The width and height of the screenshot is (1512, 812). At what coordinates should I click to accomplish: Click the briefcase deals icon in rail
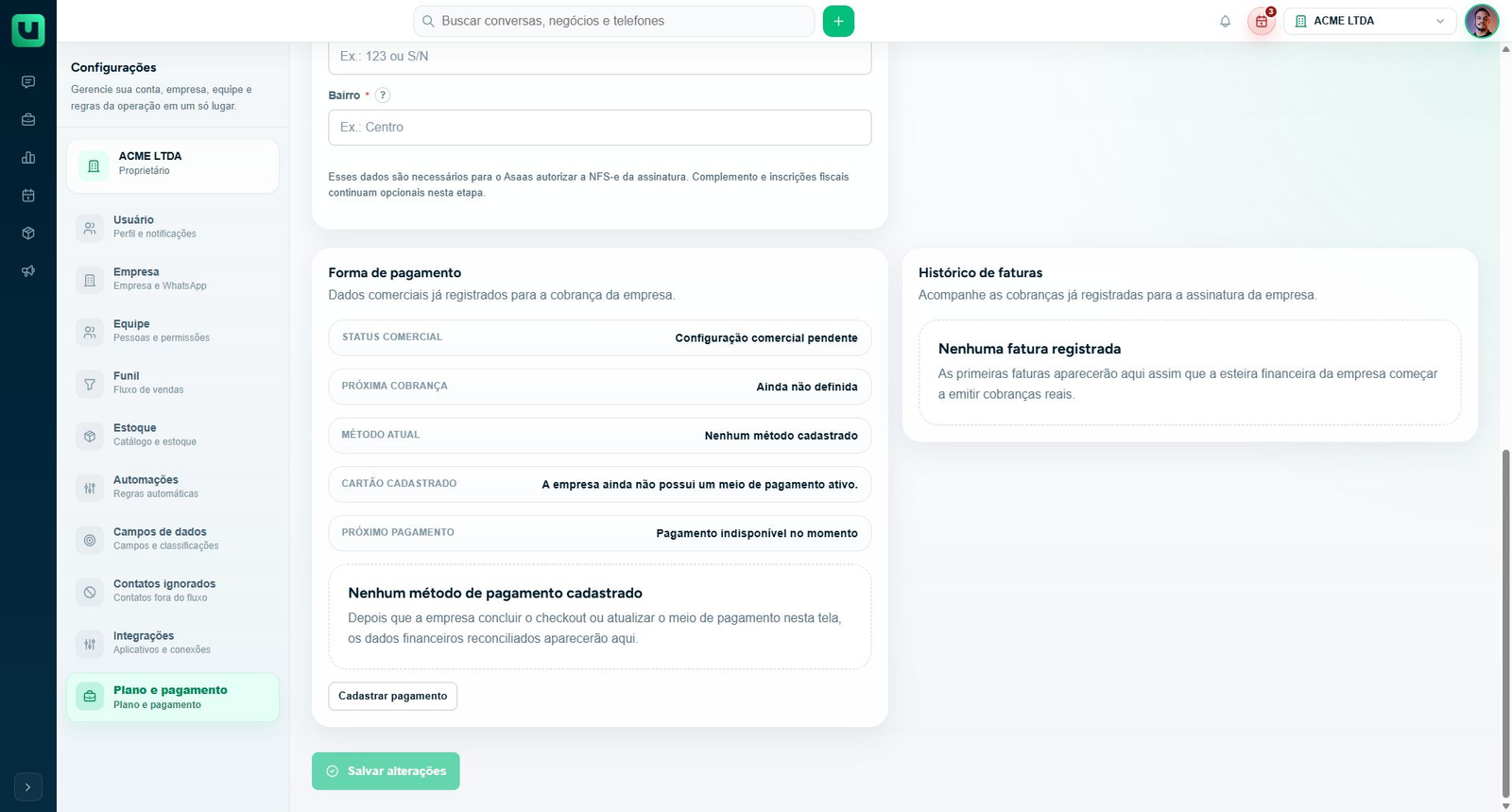tap(28, 120)
